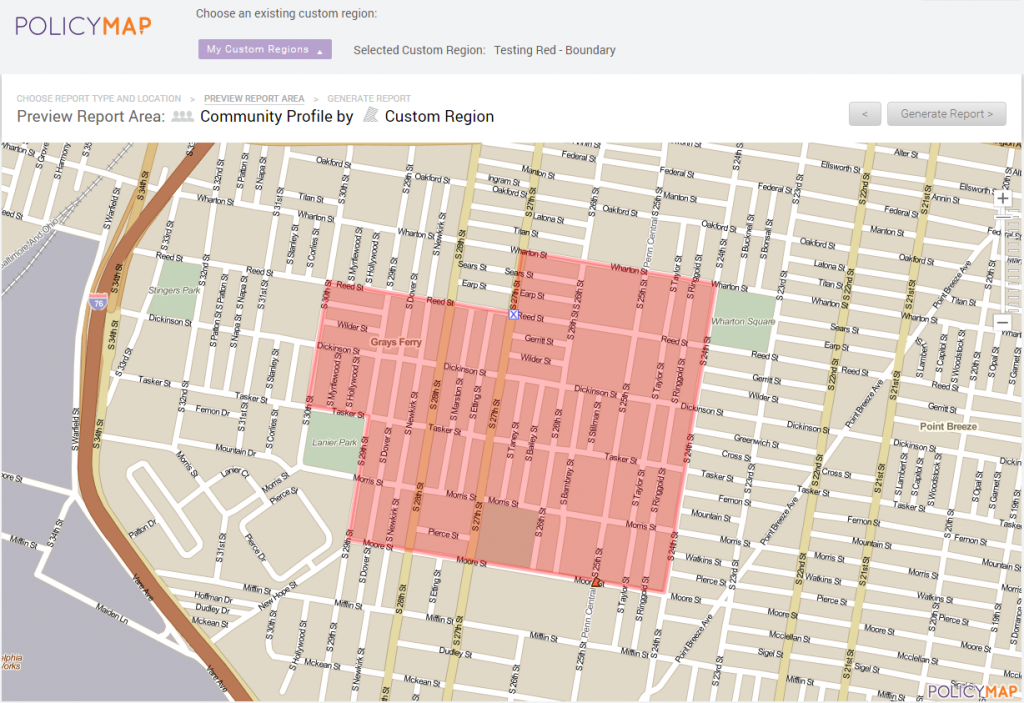Click the Greenwich St street label
Viewport: 1024px width, 703px height.
[x=756, y=441]
